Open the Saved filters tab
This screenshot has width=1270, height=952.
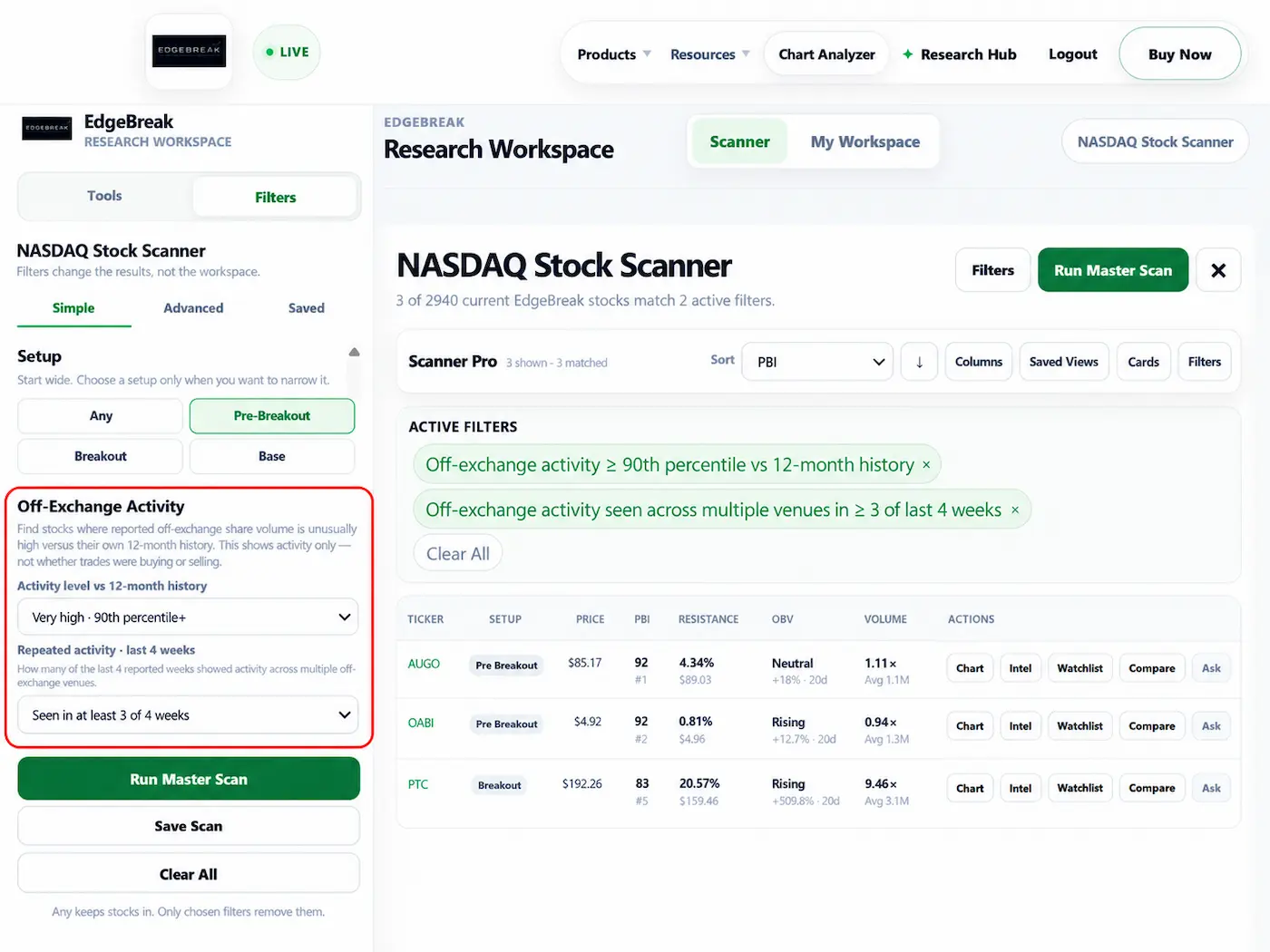point(307,308)
